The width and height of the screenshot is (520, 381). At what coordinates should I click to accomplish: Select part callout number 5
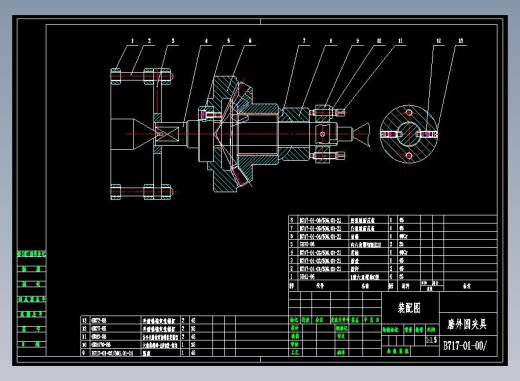(229, 41)
